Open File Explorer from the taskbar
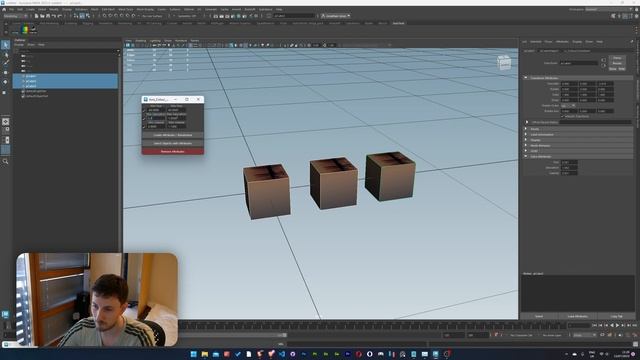 (204, 354)
